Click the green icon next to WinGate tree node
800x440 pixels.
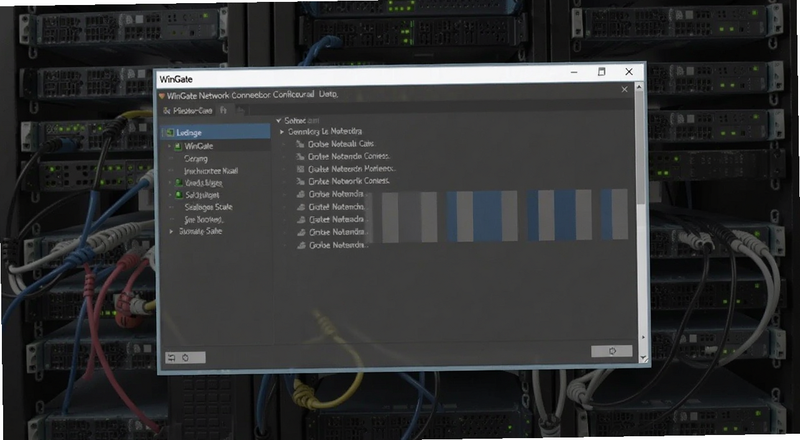point(178,146)
